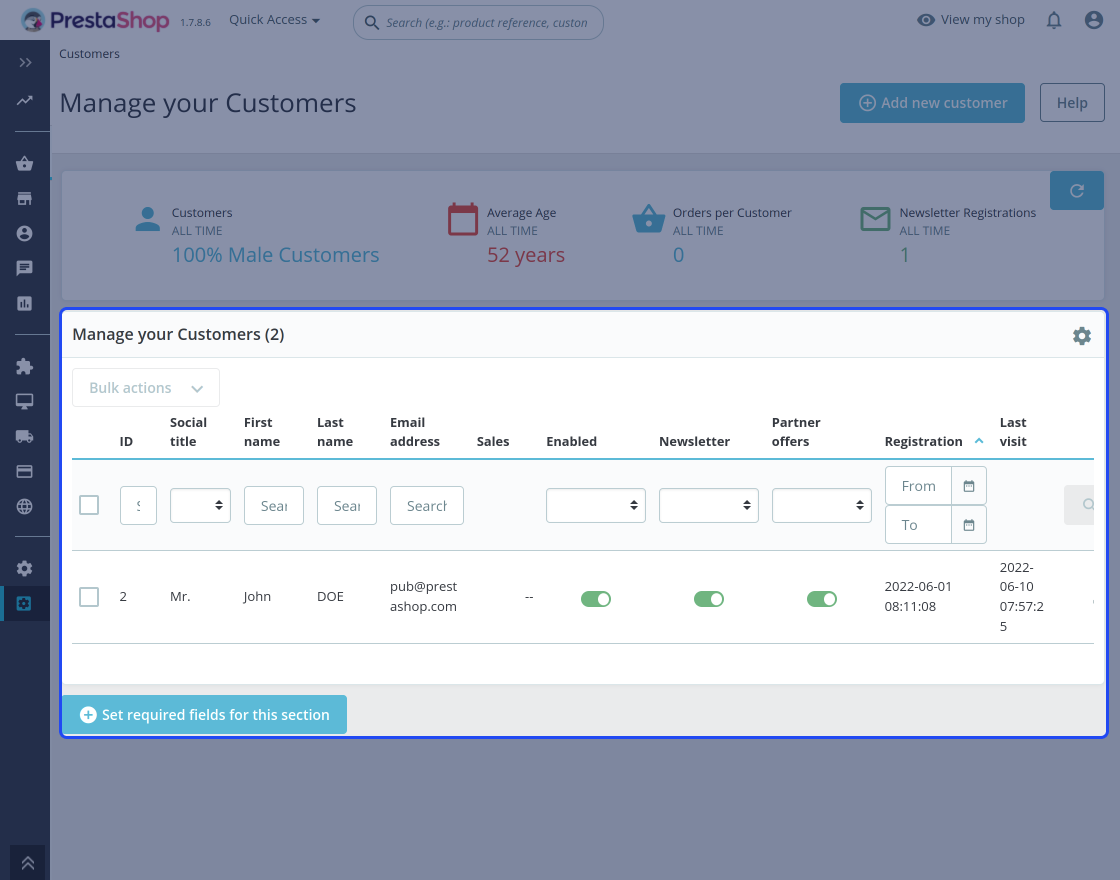Open the Customer Service chat icon in the sidebar

[24, 269]
